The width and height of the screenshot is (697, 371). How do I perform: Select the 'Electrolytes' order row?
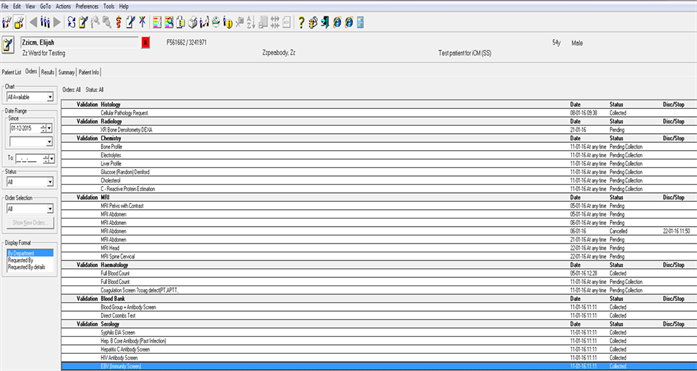click(x=379, y=155)
